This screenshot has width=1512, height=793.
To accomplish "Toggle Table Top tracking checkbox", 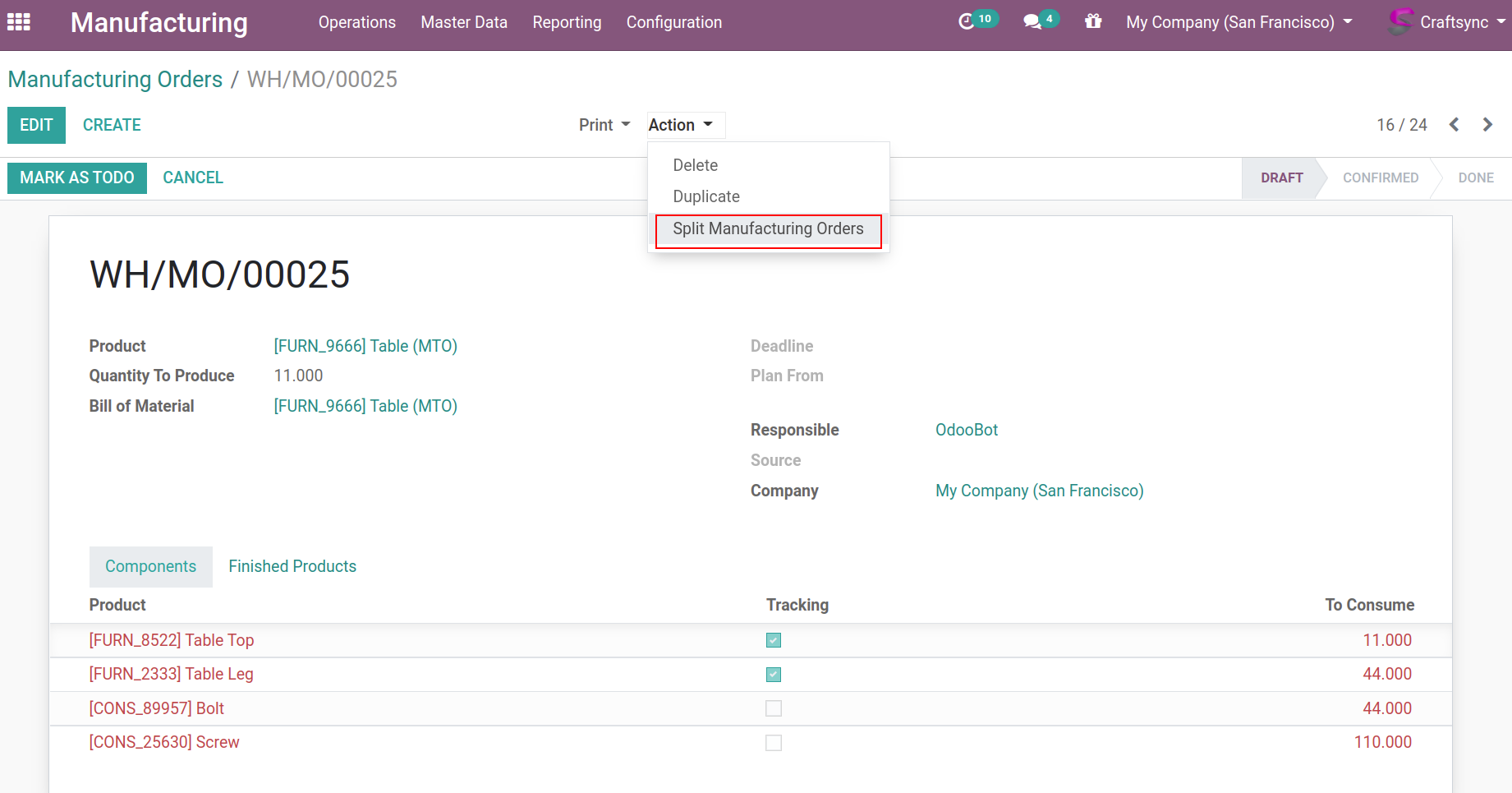I will (x=774, y=640).
